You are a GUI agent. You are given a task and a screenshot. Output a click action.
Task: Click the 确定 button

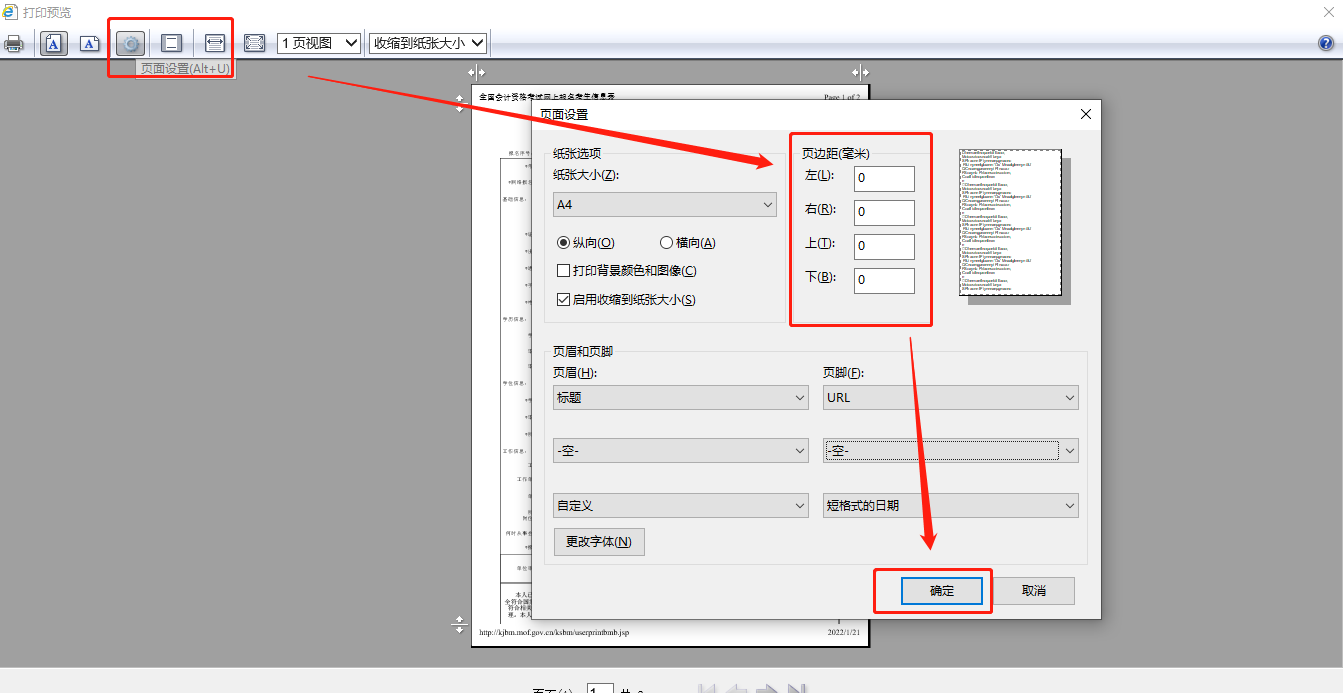click(x=942, y=591)
